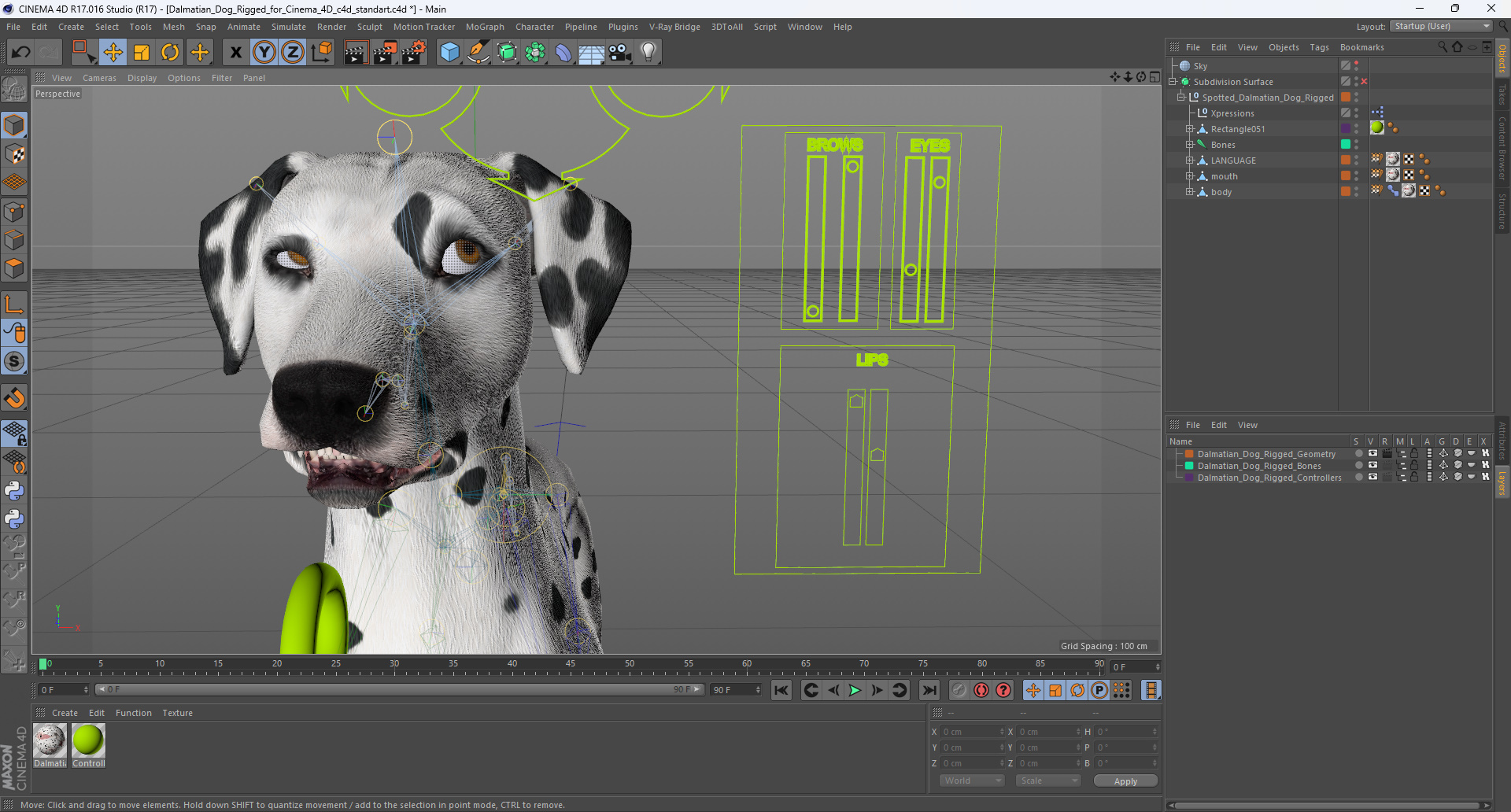Toggle solo for Dalmatian_Dog_Rigged_Bones layer
The width and height of the screenshot is (1511, 812).
(1358, 466)
